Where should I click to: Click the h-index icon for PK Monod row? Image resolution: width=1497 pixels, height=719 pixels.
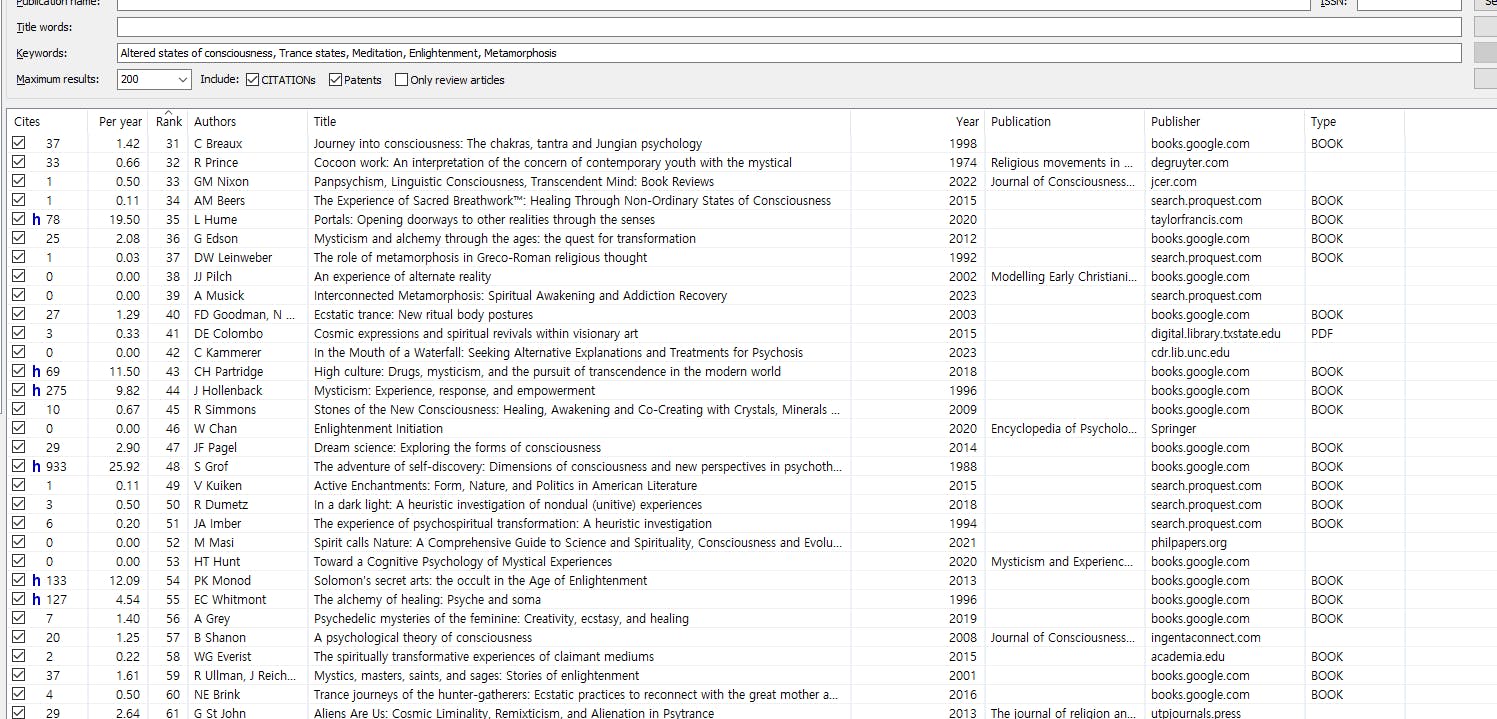tap(36, 581)
